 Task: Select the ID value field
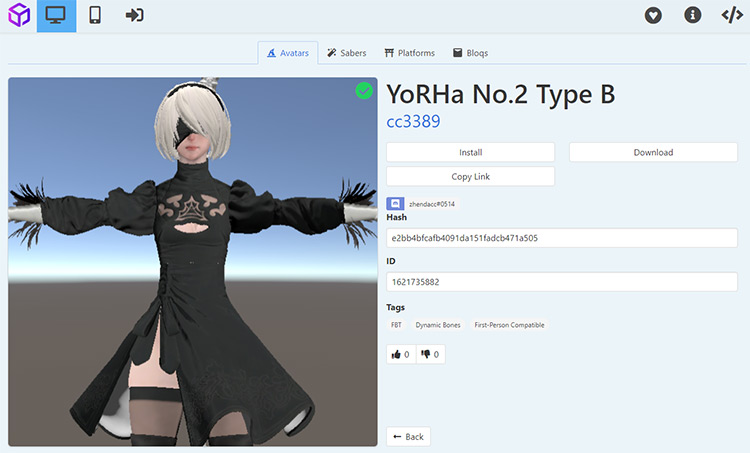click(x=562, y=282)
